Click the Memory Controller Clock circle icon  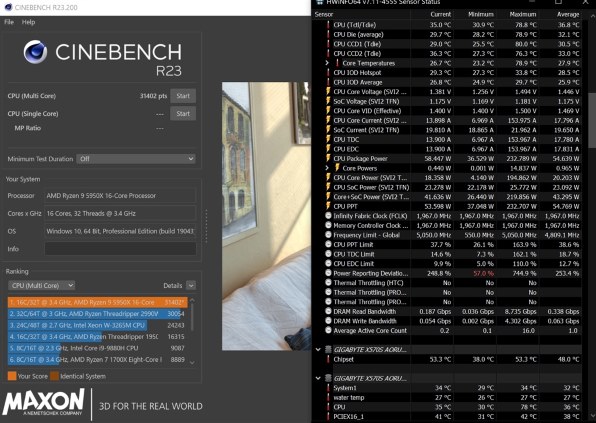pos(328,225)
